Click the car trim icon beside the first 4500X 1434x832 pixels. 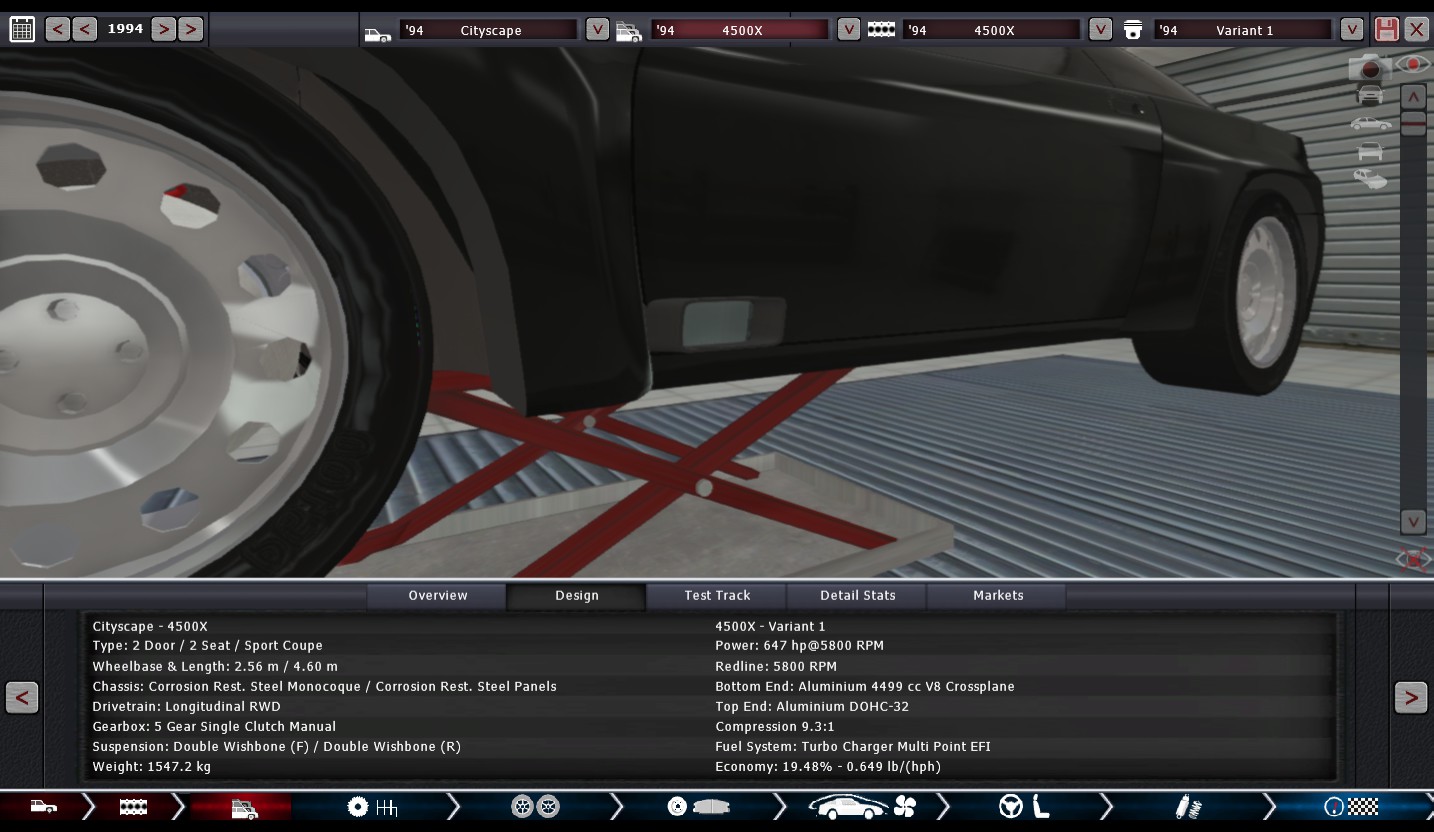coord(629,32)
